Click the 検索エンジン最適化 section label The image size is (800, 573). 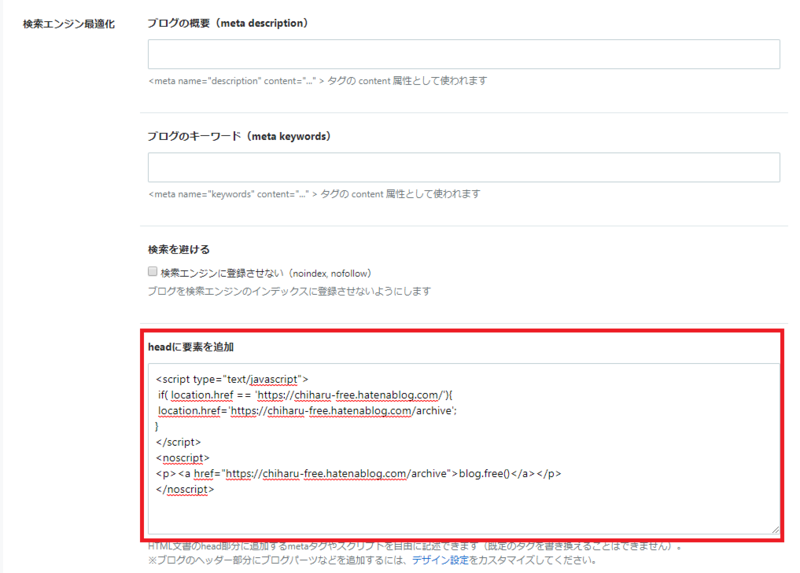[69, 24]
